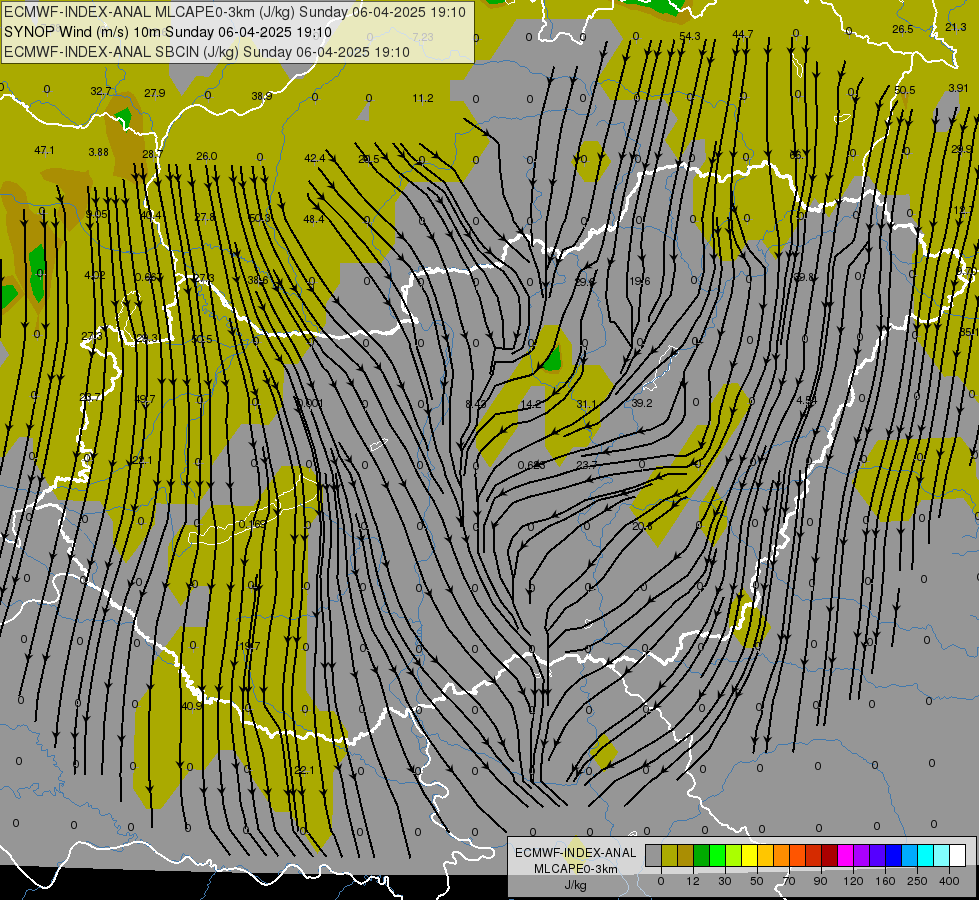The width and height of the screenshot is (979, 900).
Task: Click the map value 42.4
Action: coord(315,159)
